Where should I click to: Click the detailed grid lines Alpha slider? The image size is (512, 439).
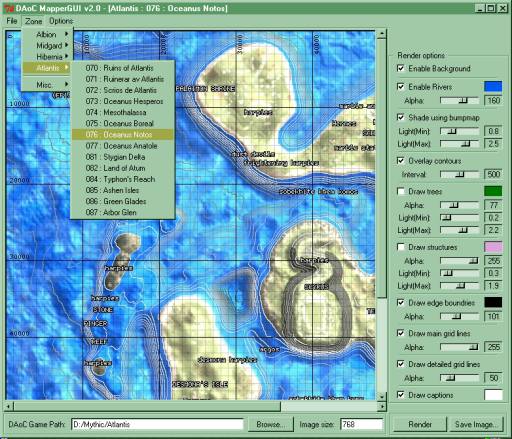pos(459,378)
